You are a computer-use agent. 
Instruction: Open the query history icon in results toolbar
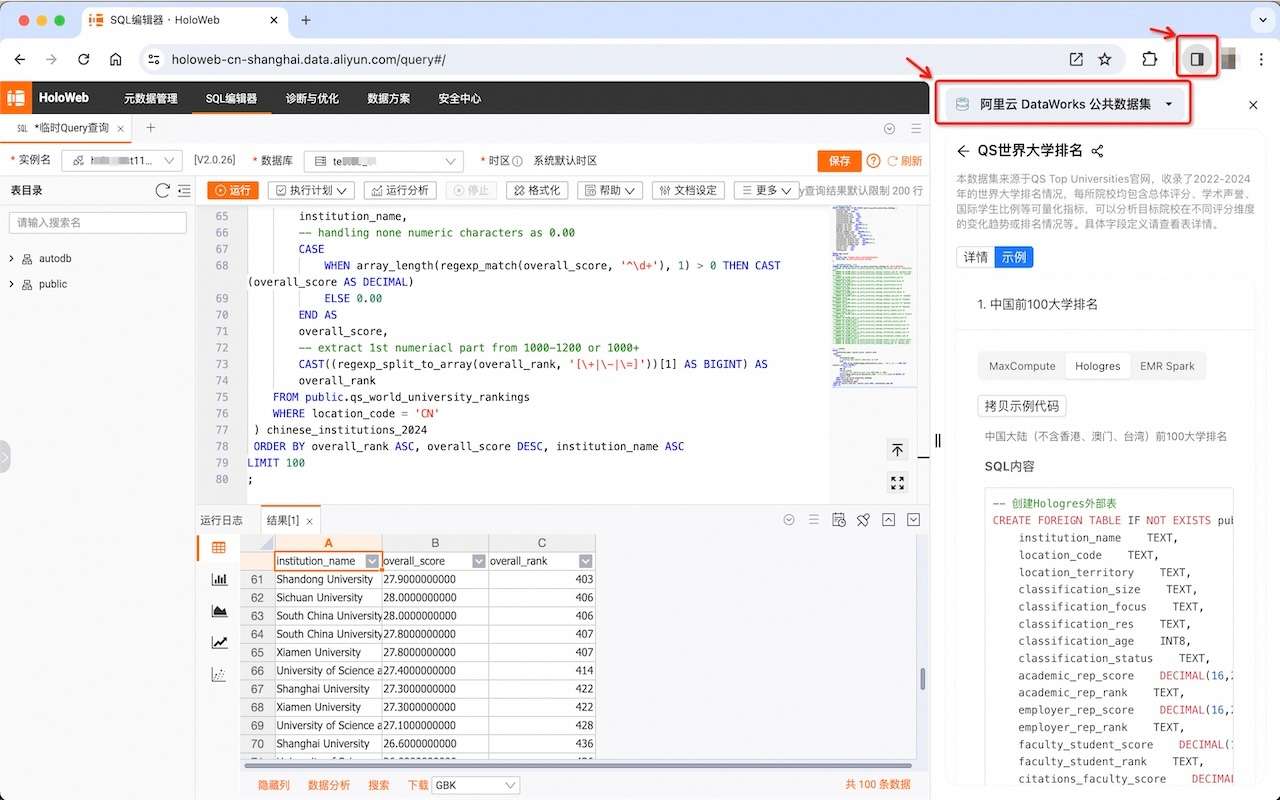pos(838,520)
